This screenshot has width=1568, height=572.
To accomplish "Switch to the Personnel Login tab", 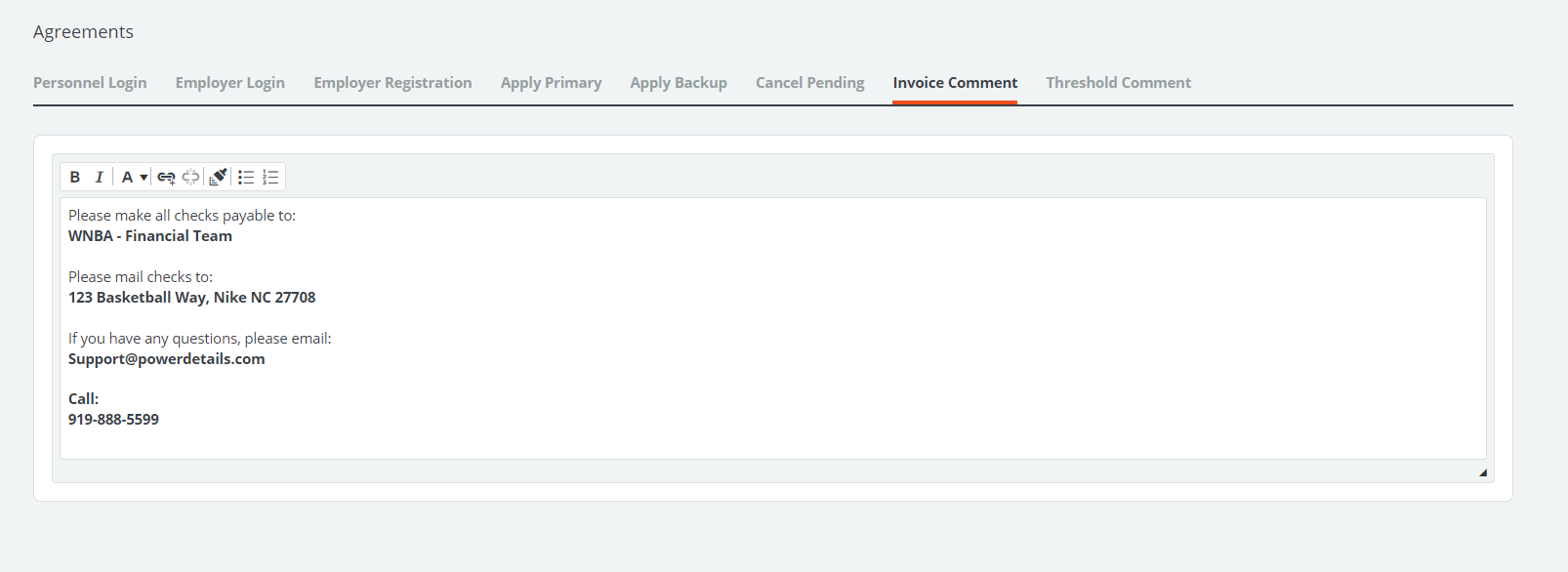I will (90, 83).
